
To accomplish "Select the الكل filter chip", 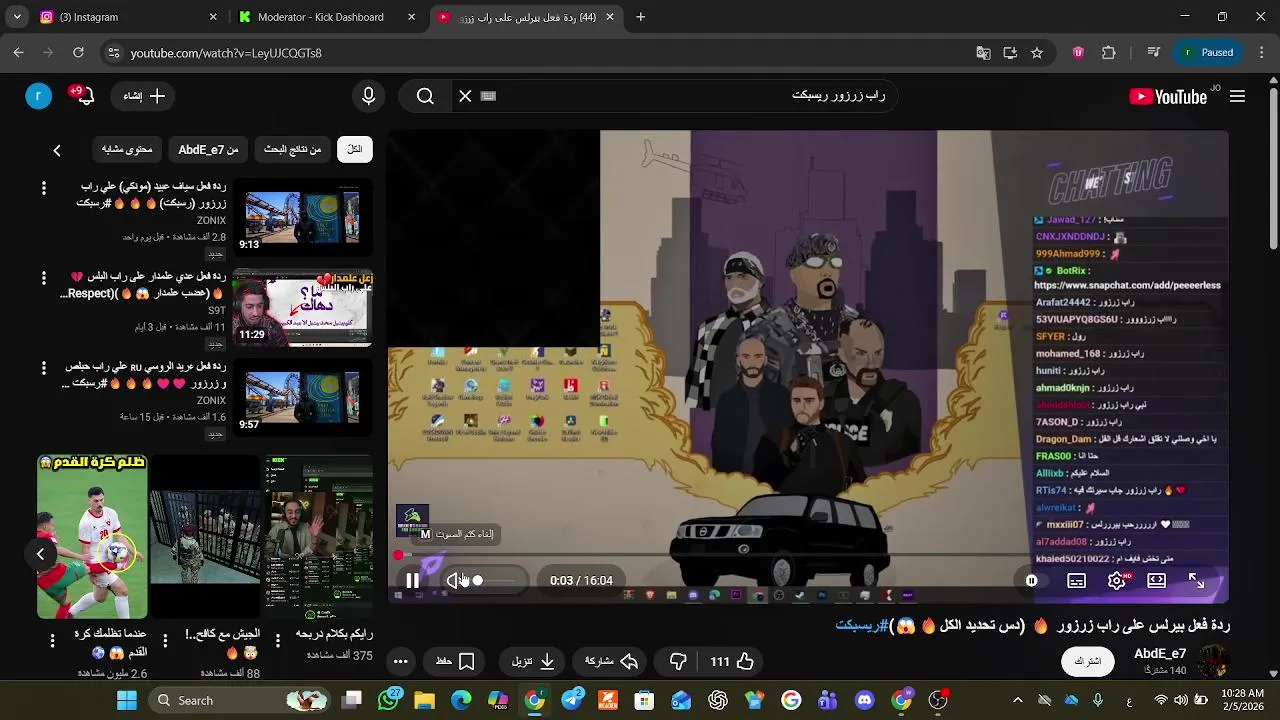I will (355, 149).
